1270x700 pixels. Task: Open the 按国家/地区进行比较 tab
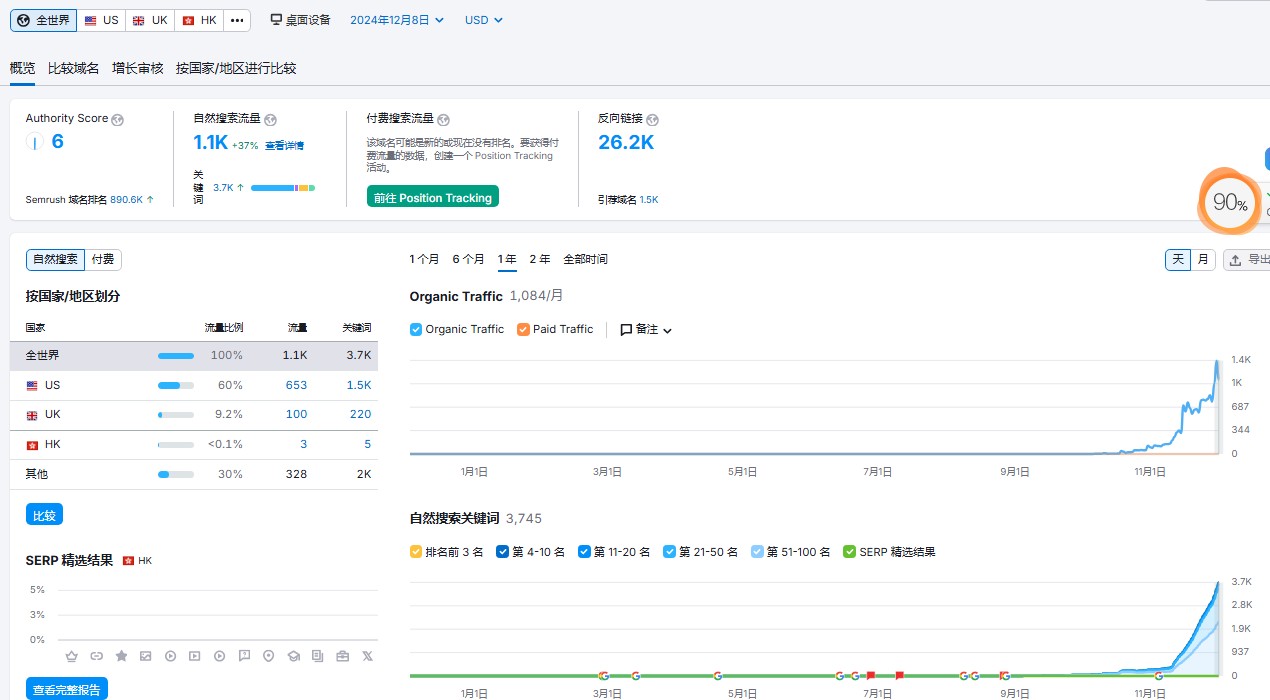pos(236,69)
